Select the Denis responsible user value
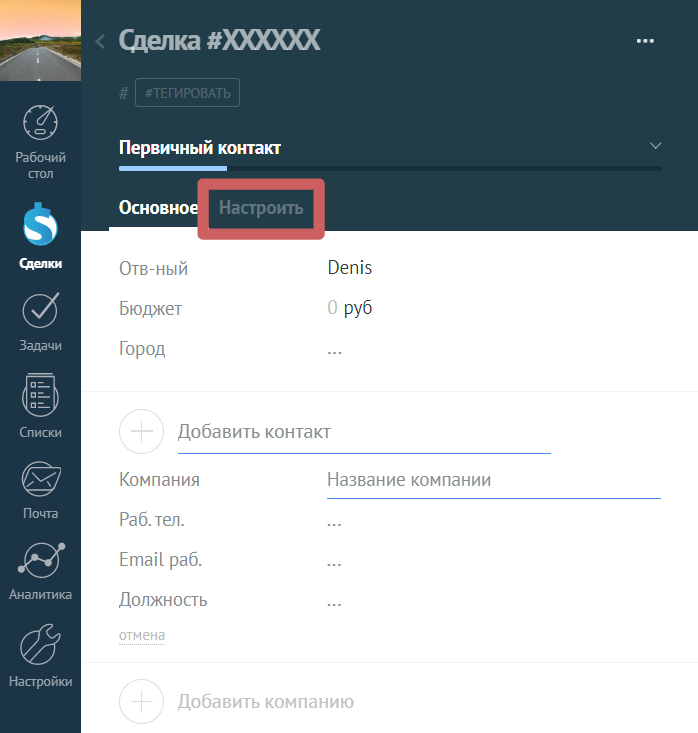Screen dimensions: 698x733 tap(350, 268)
